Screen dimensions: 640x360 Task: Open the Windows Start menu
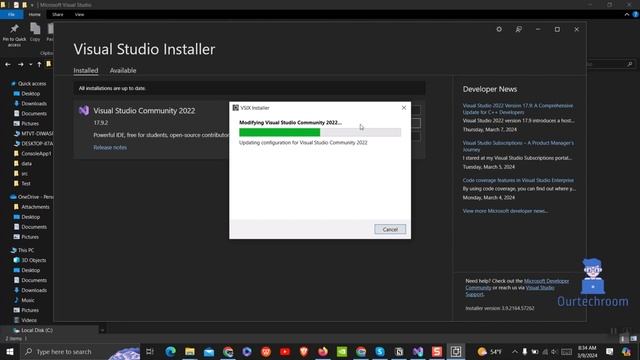coord(9,351)
